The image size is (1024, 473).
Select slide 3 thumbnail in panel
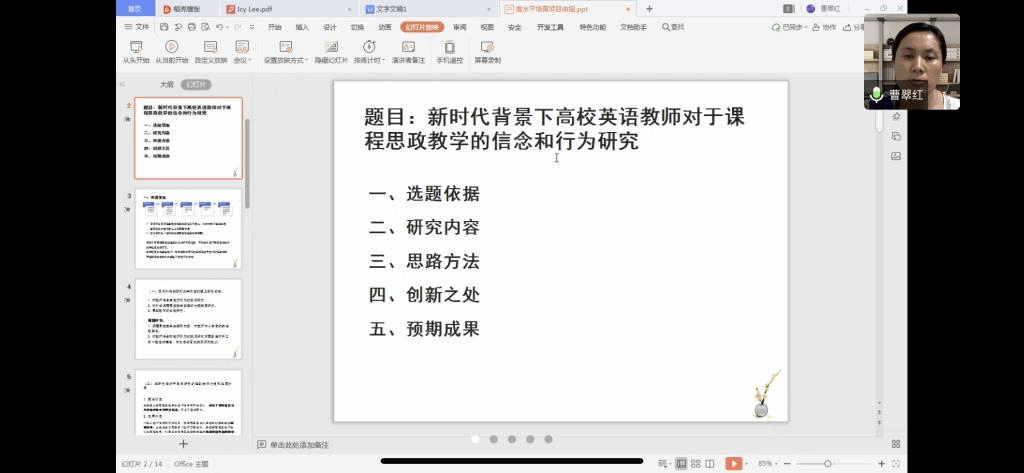coord(188,229)
